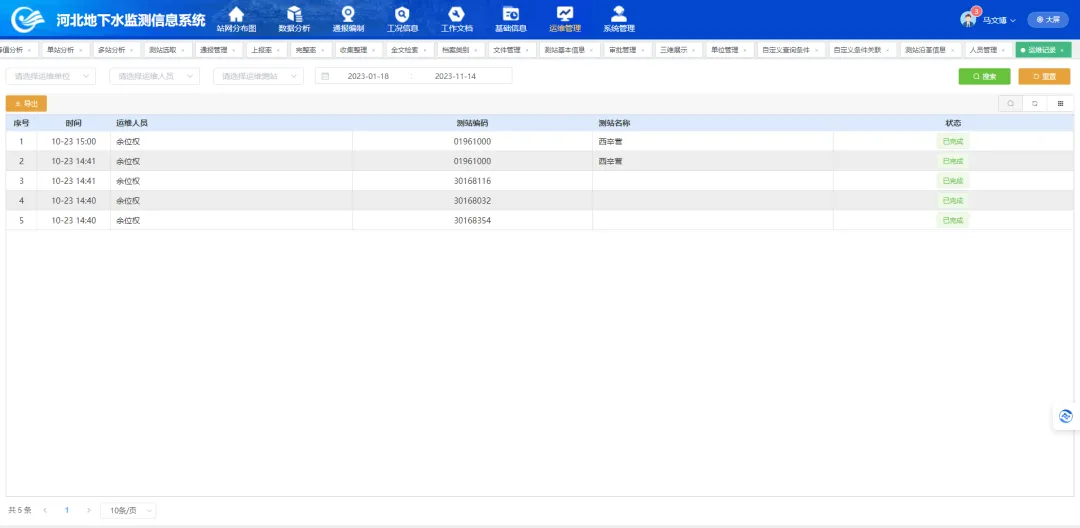Open the 请选择运维人员 dropdown
The image size is (1080, 528).
(153, 76)
